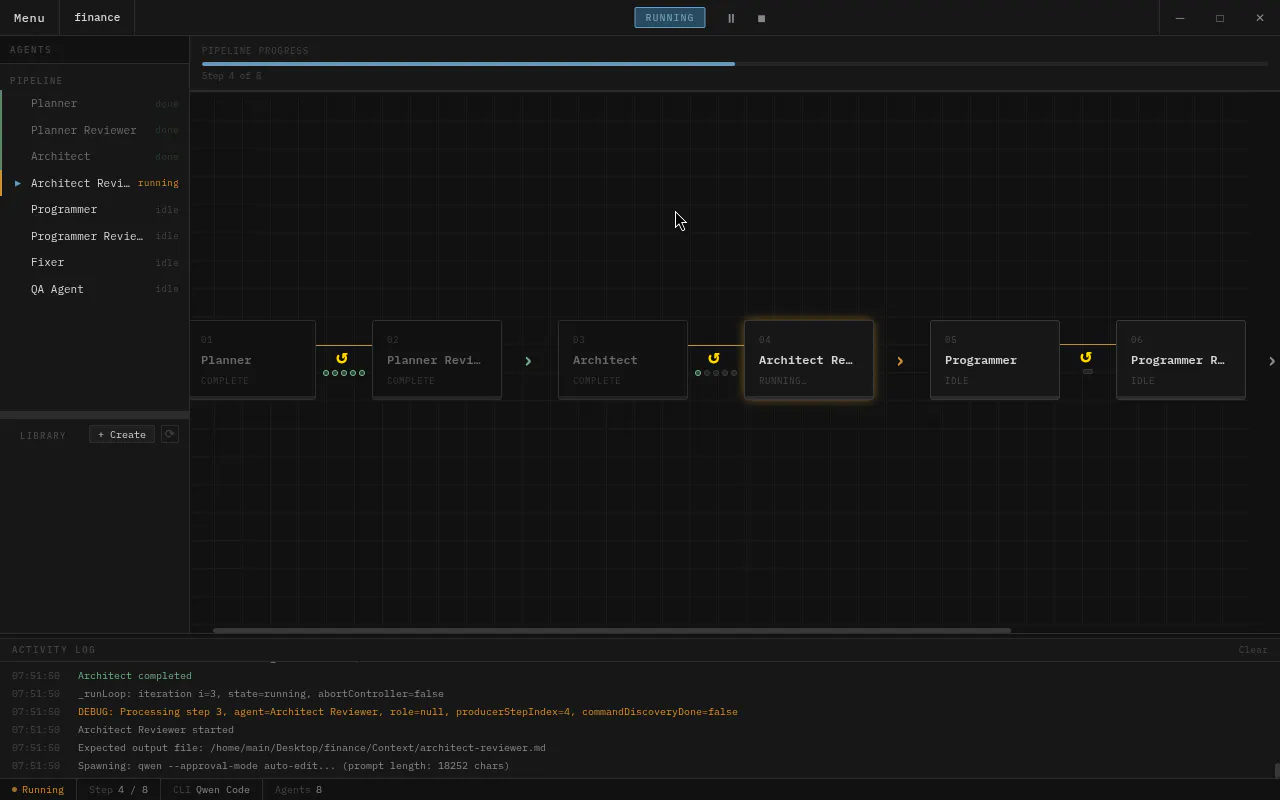Image resolution: width=1280 pixels, height=800 pixels.
Task: Pause the running pipeline
Action: [731, 18]
